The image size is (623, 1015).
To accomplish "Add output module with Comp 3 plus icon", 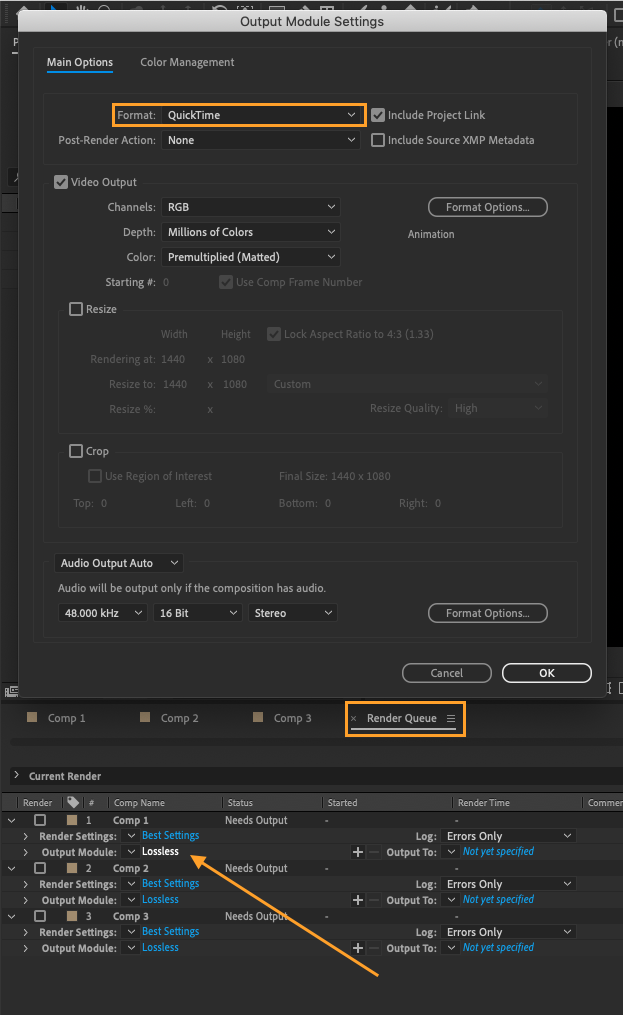I will click(357, 948).
